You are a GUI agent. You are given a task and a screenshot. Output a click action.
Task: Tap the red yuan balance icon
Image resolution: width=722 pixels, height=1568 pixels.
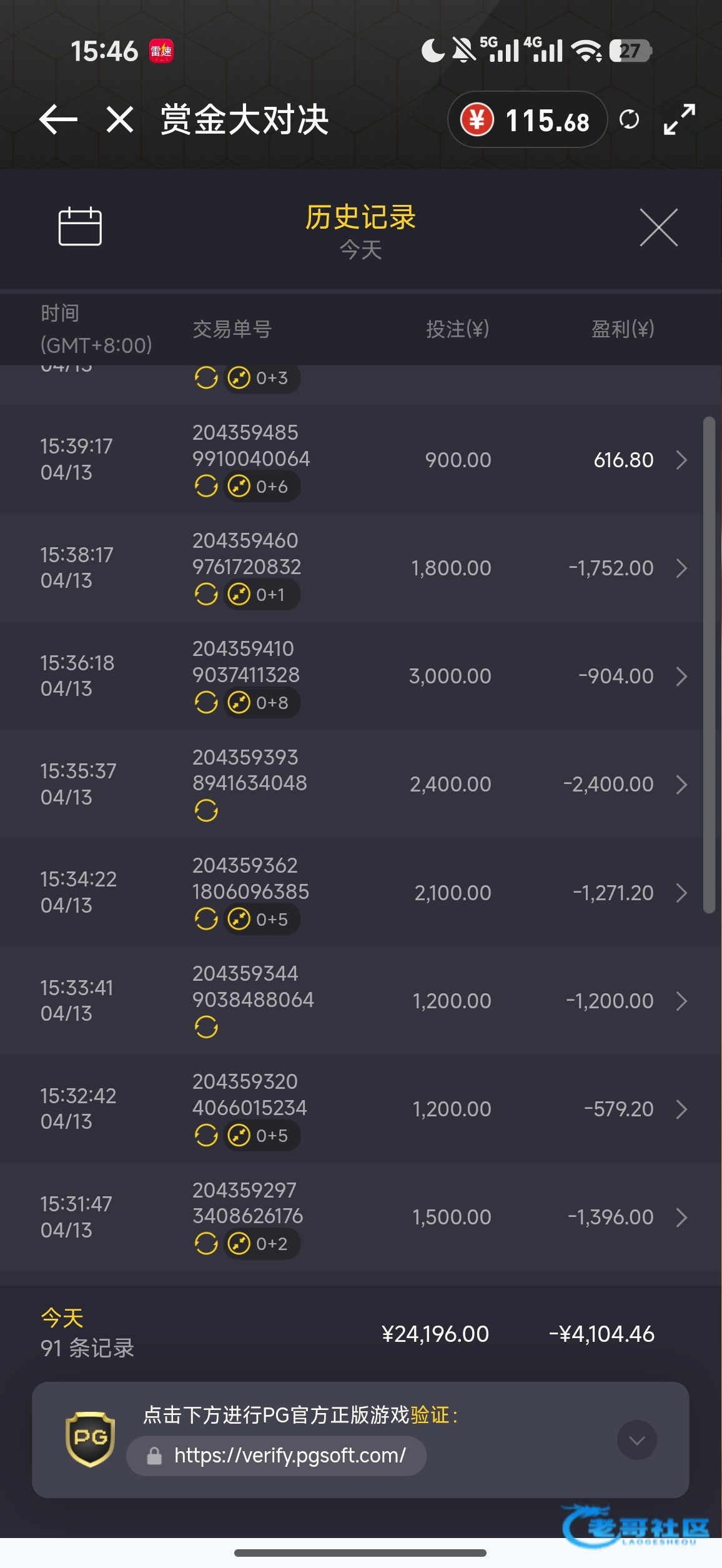point(477,119)
